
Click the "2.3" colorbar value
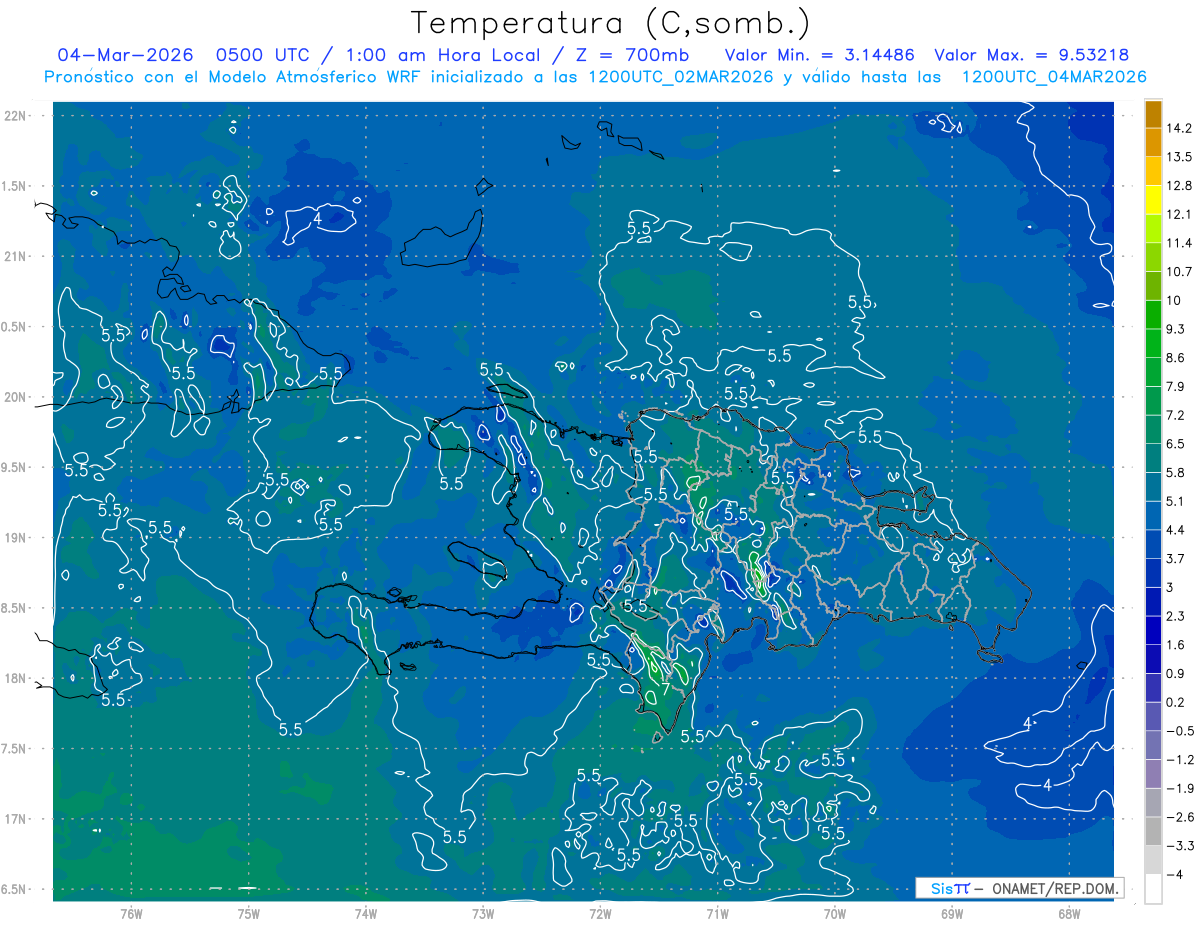[1176, 616]
